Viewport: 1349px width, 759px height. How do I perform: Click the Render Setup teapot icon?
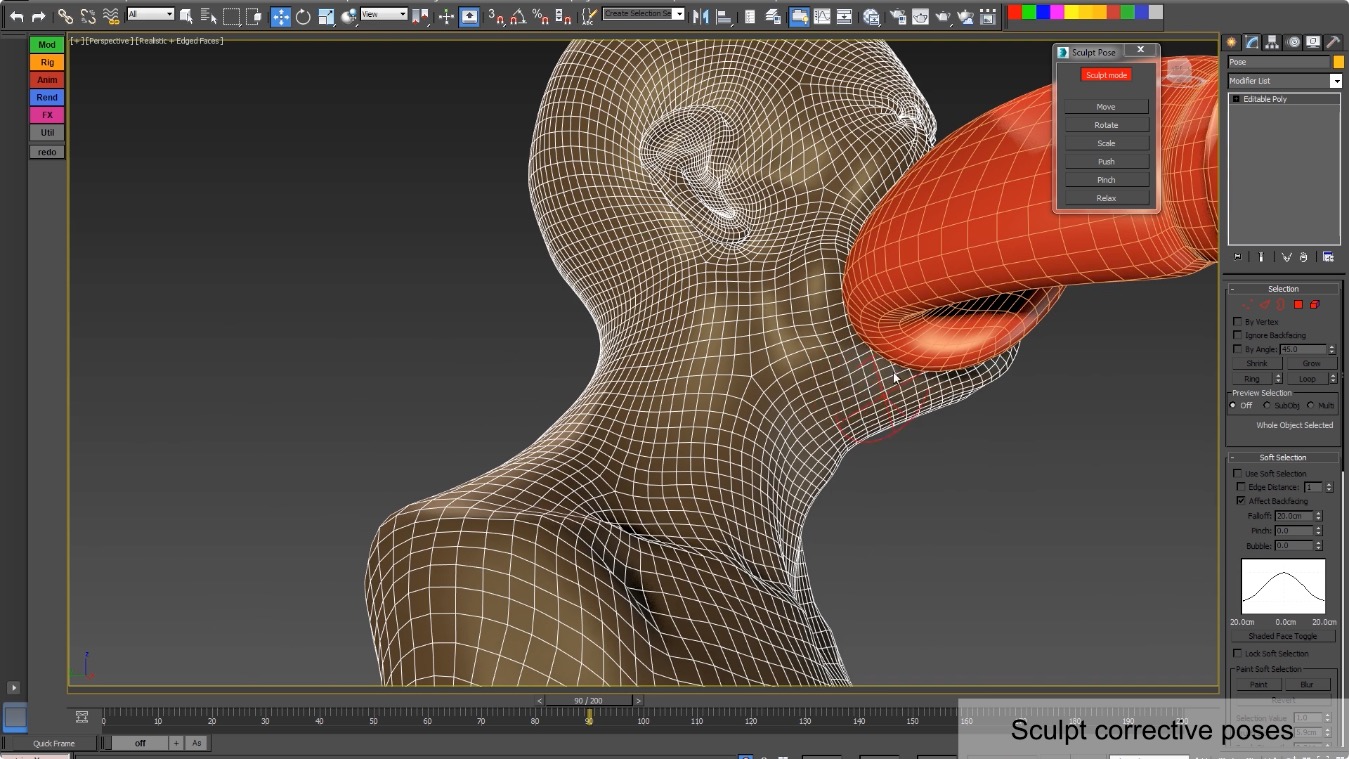click(897, 16)
